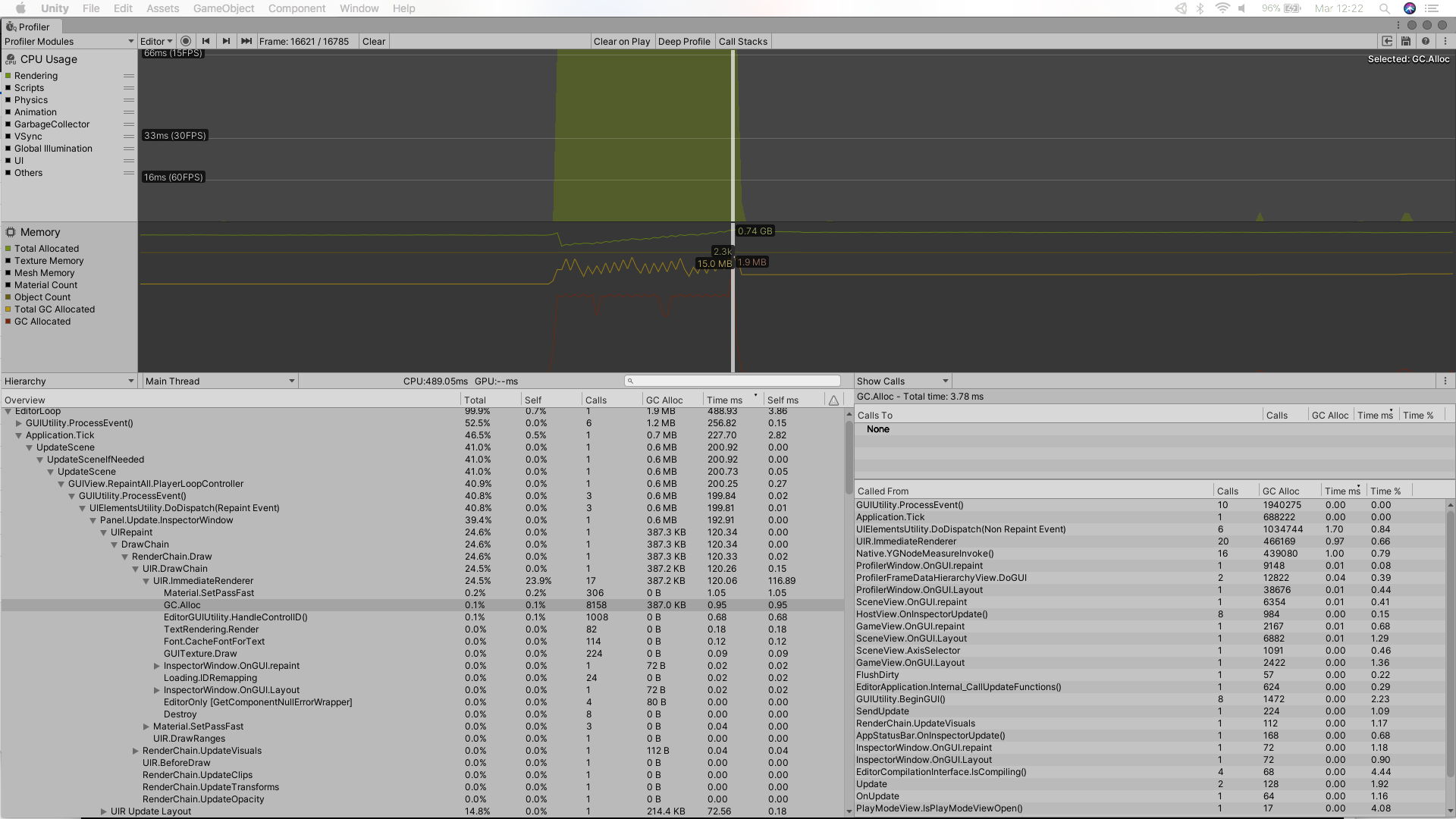Open Spotlight search

pyautogui.click(x=1385, y=8)
